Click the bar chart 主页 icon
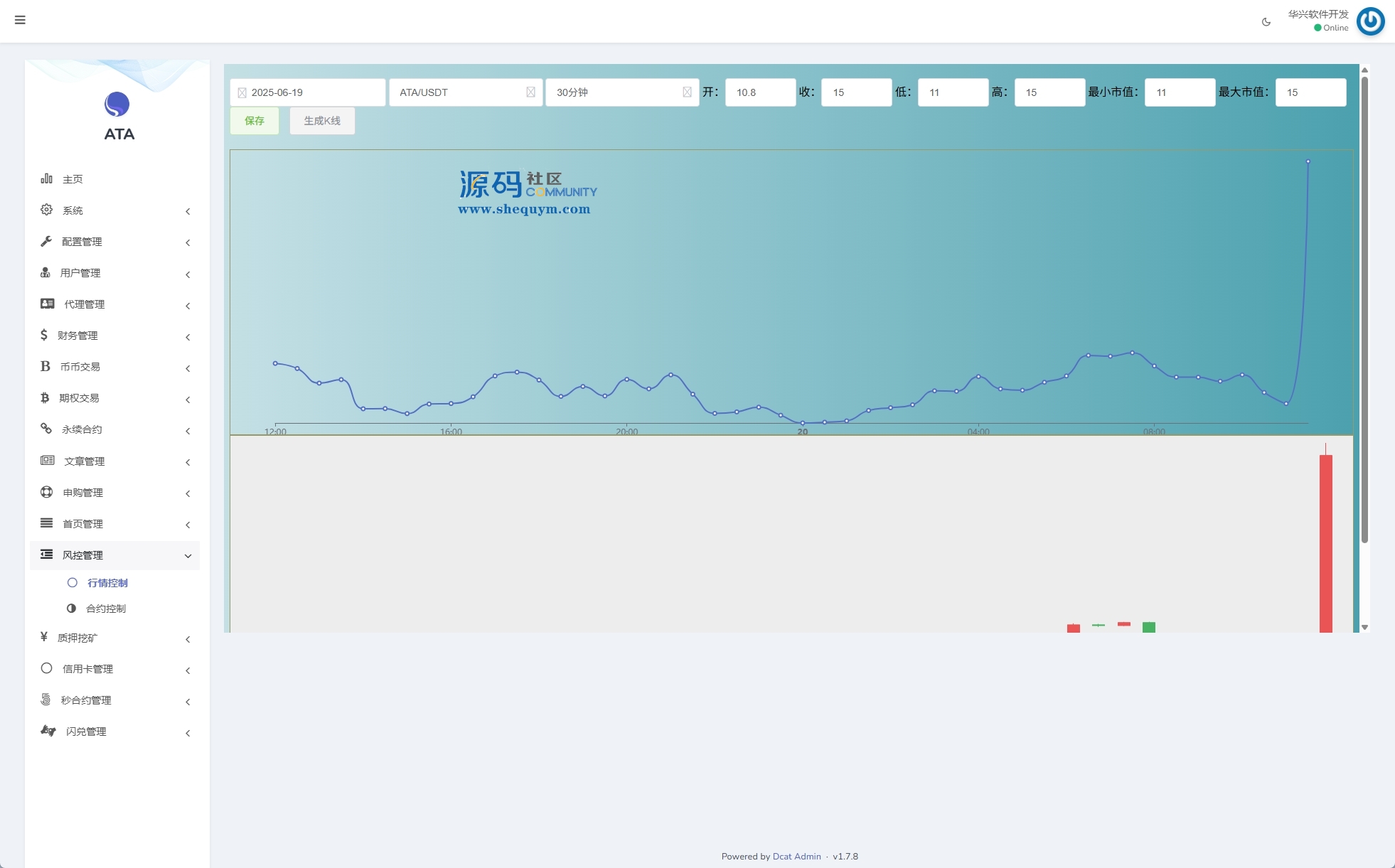 click(x=47, y=178)
